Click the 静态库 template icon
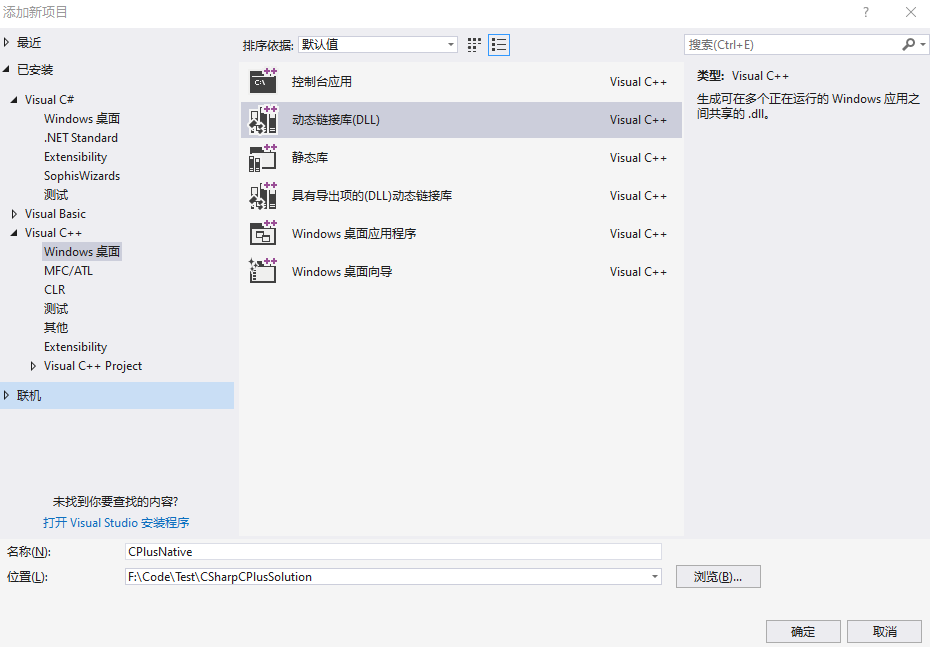The height and width of the screenshot is (647, 930). click(263, 158)
